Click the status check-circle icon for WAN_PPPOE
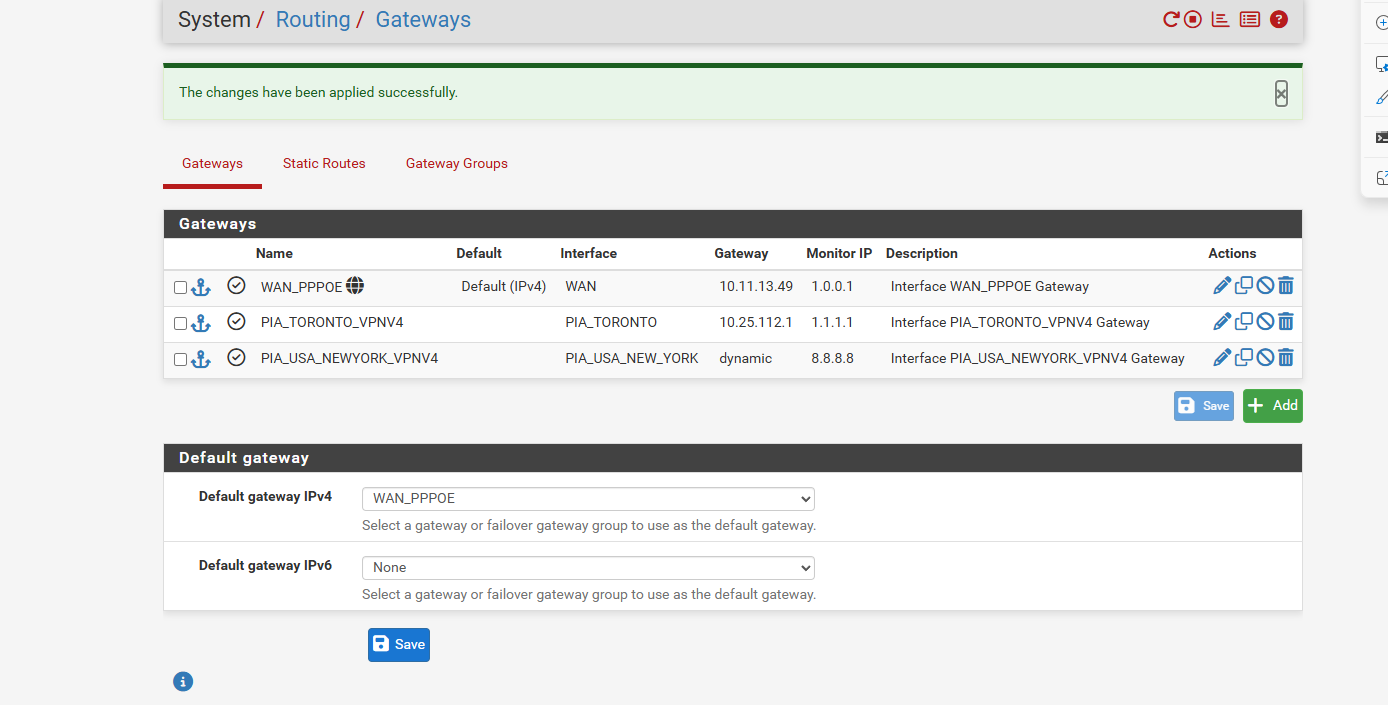1388x705 pixels. pyautogui.click(x=236, y=285)
